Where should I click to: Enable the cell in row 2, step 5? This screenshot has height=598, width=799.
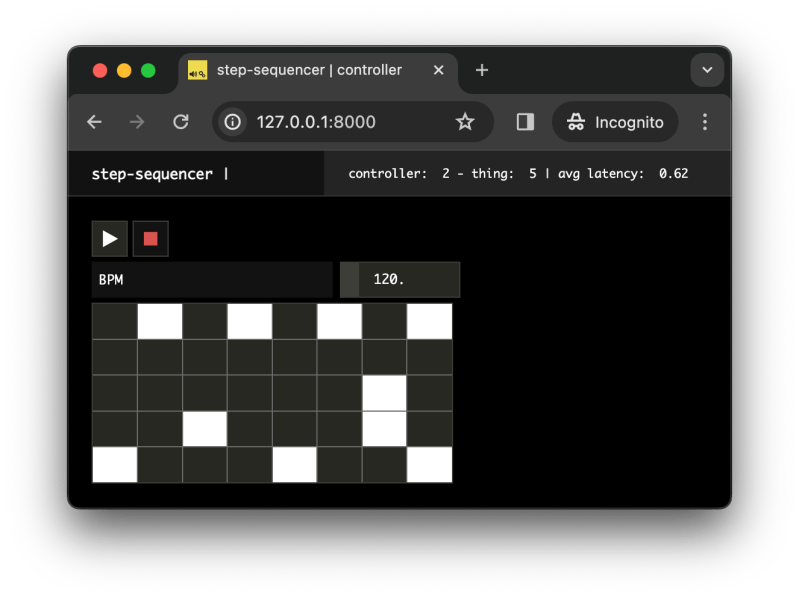pyautogui.click(x=295, y=357)
